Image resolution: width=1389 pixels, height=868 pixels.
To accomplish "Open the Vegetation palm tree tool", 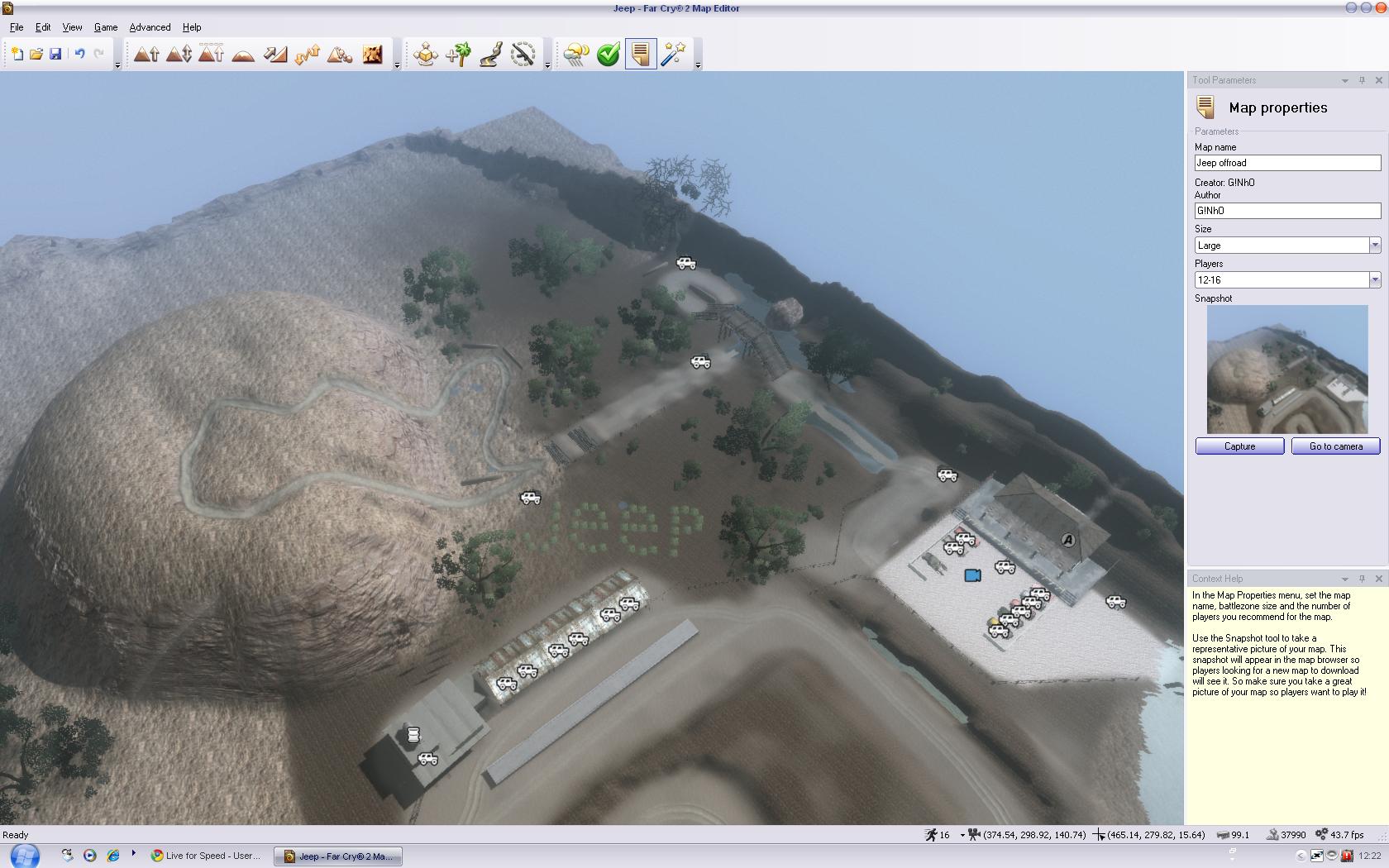I will tap(458, 55).
